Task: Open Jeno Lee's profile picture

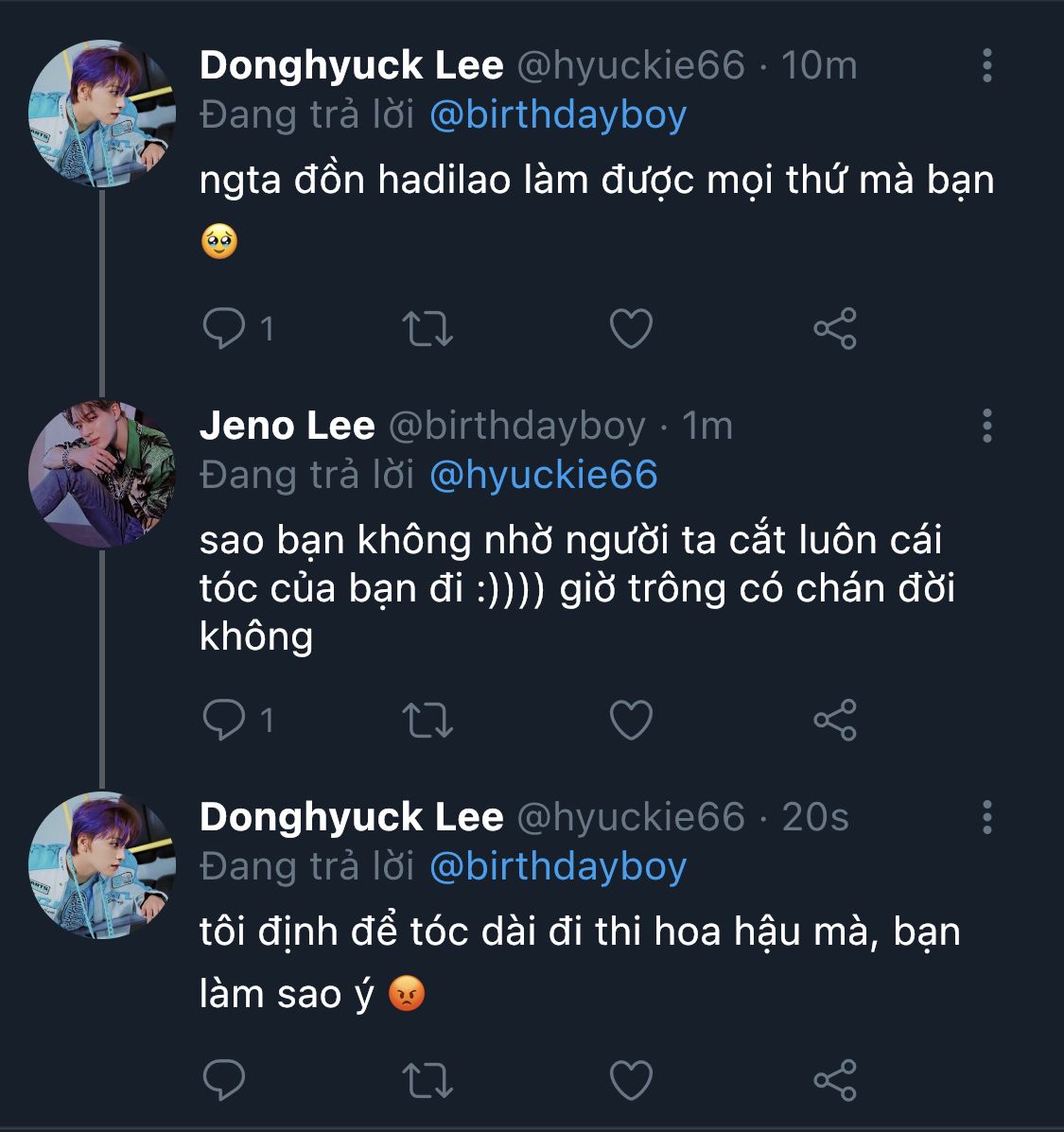Action: coord(102,474)
